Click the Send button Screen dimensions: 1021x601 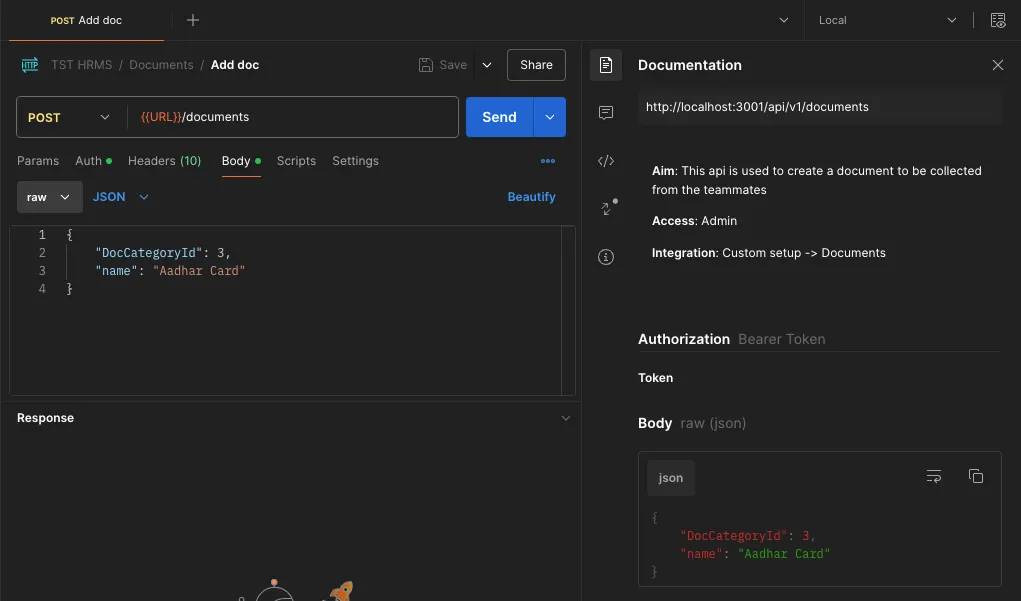coord(498,117)
